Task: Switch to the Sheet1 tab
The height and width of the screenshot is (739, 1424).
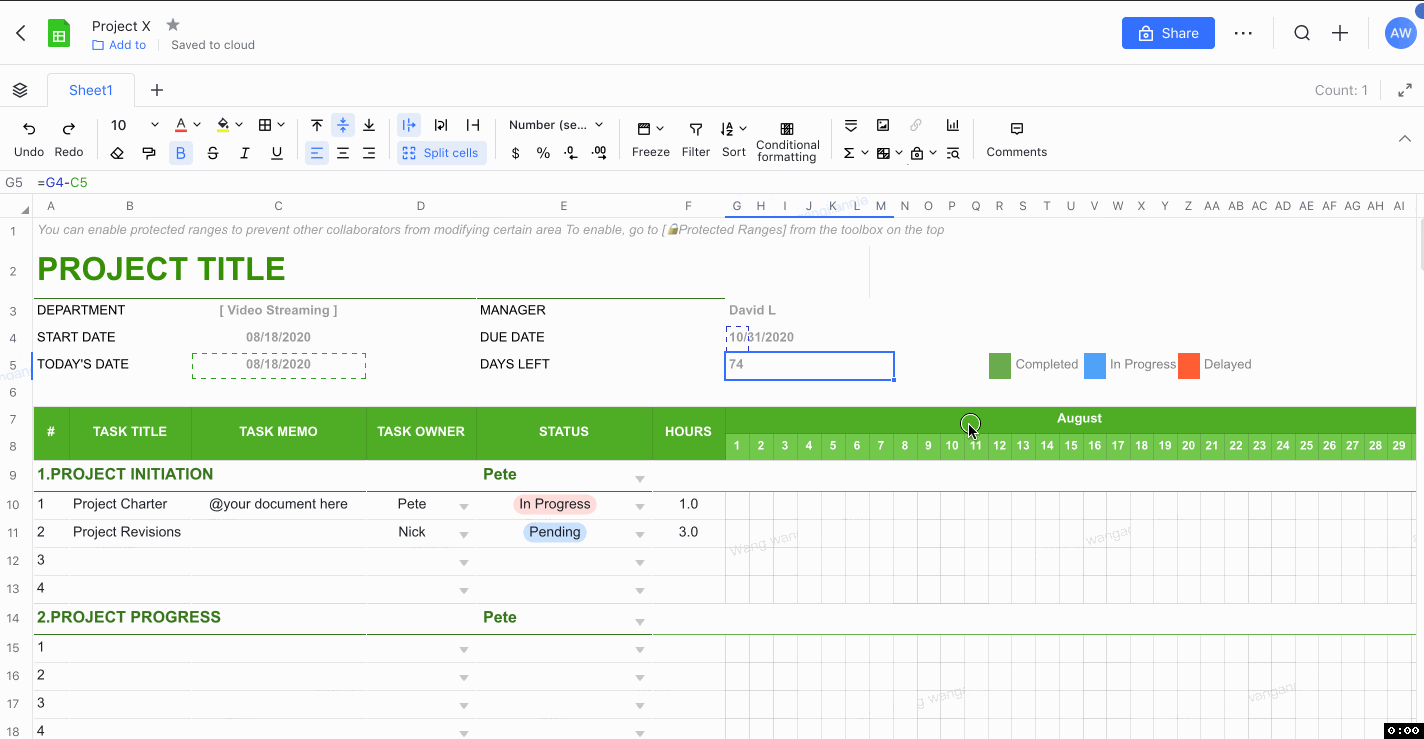Action: click(x=90, y=90)
